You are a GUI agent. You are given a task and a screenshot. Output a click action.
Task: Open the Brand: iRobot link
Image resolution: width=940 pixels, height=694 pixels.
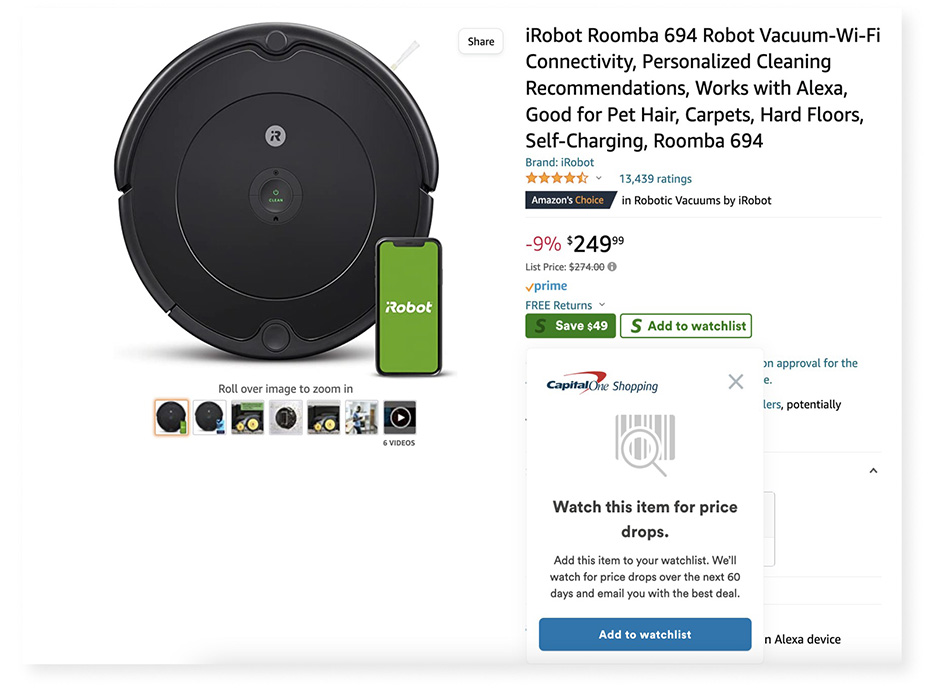coord(560,162)
